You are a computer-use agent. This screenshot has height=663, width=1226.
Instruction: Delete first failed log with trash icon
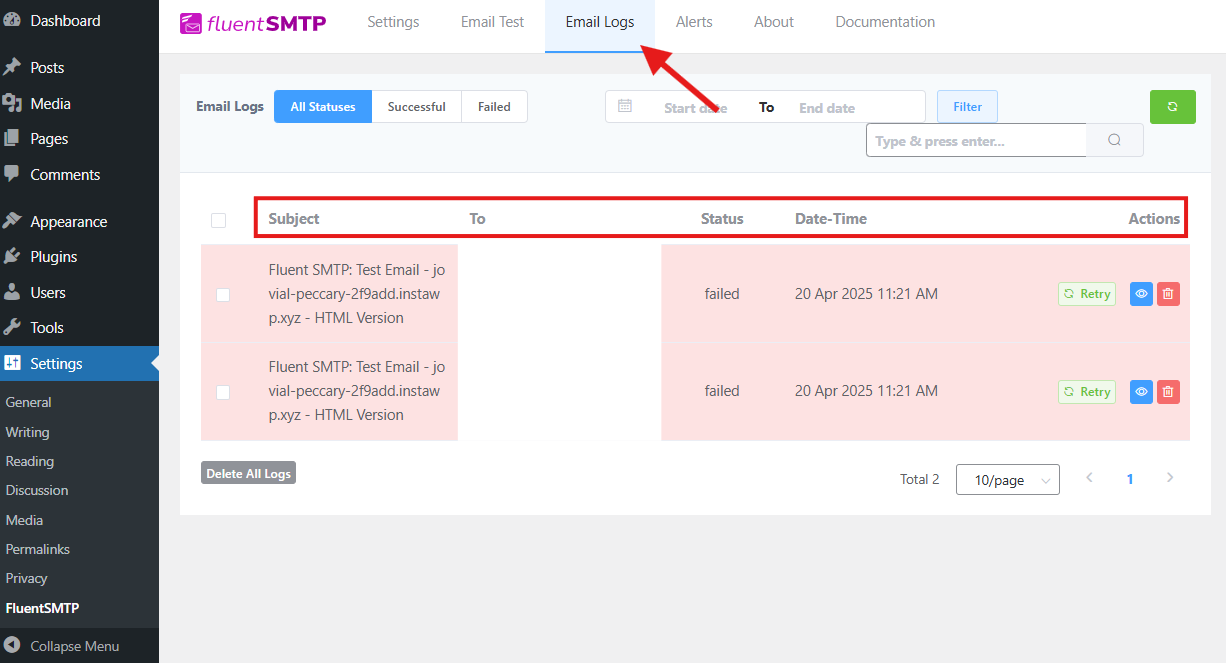click(1168, 294)
